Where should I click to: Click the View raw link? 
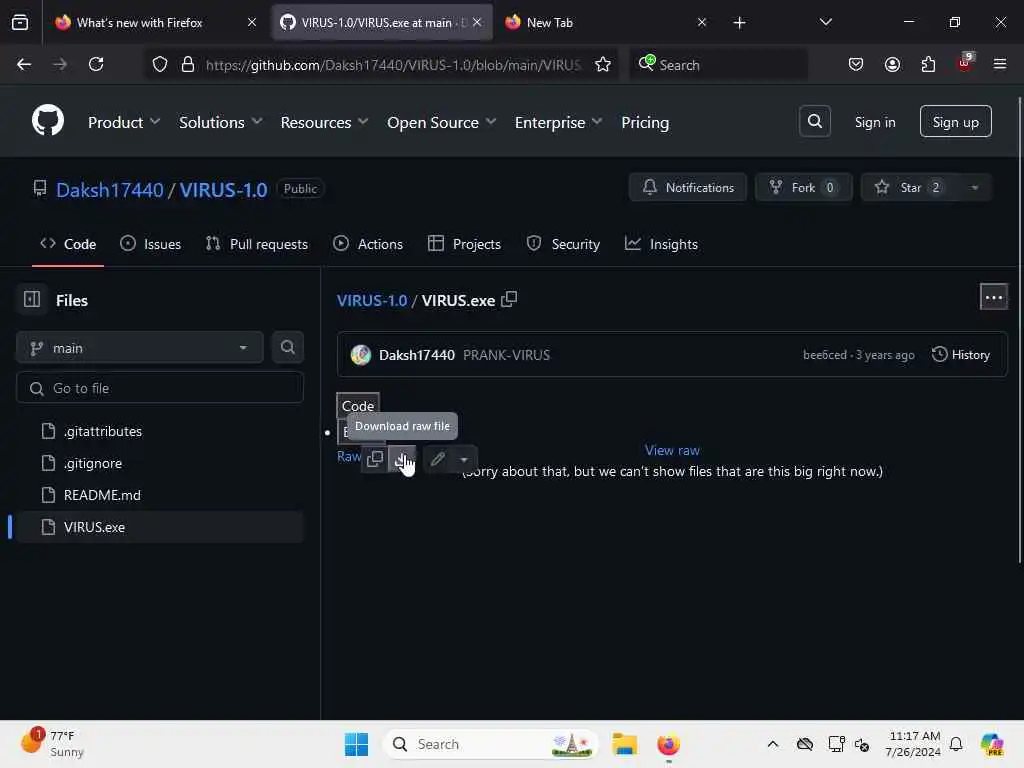tap(672, 450)
